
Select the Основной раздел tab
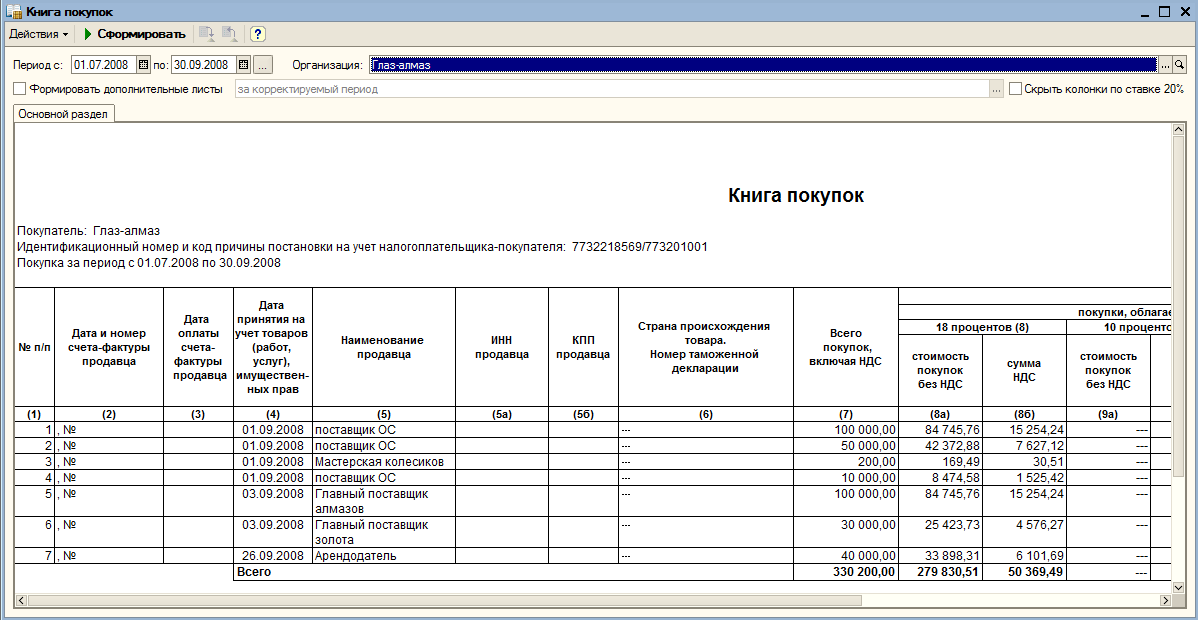click(x=64, y=114)
